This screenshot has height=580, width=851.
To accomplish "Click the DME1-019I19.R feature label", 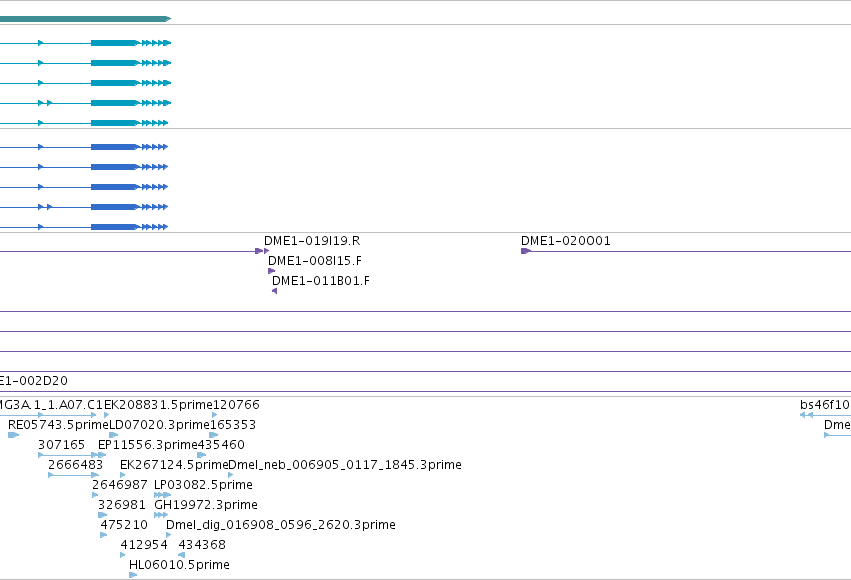I will [x=312, y=241].
